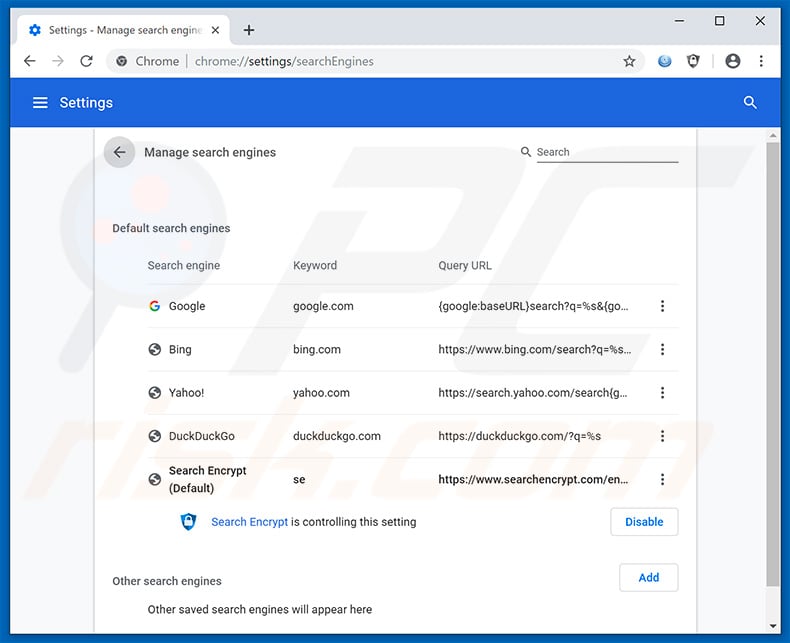
Task: Minimize the Chrome window
Action: [679, 21]
